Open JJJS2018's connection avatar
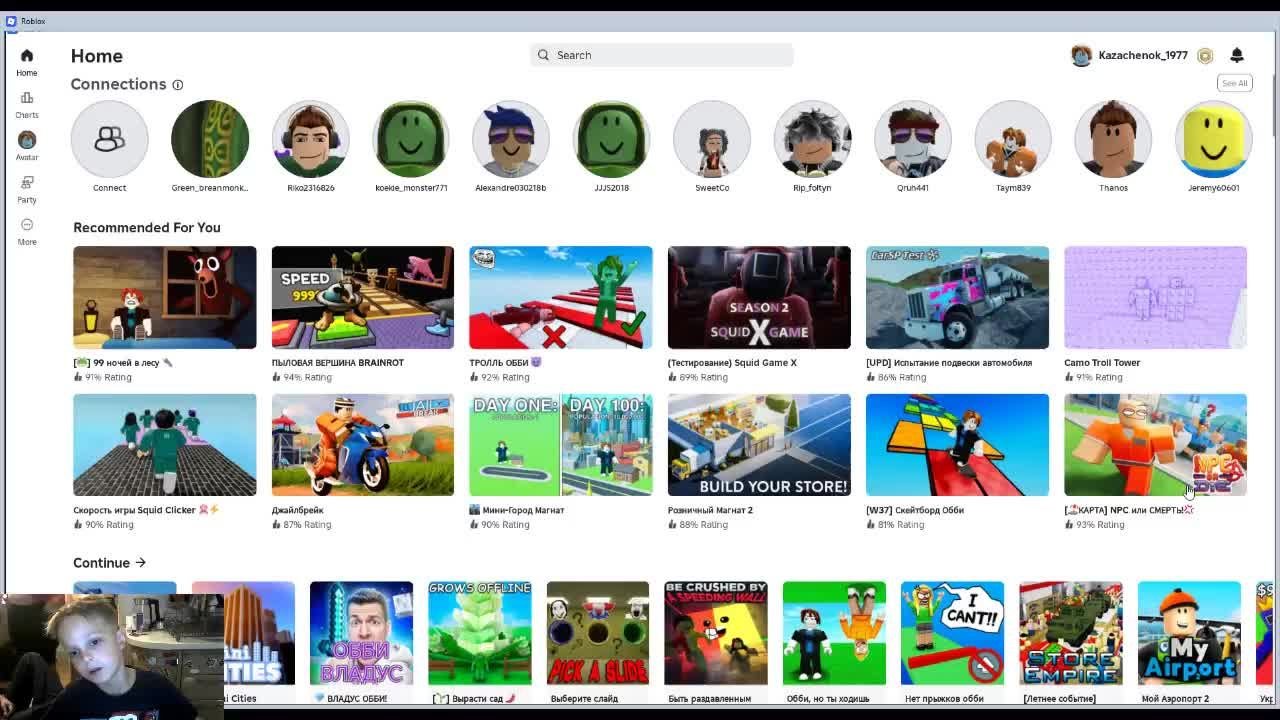The image size is (1280, 720). 612,139
